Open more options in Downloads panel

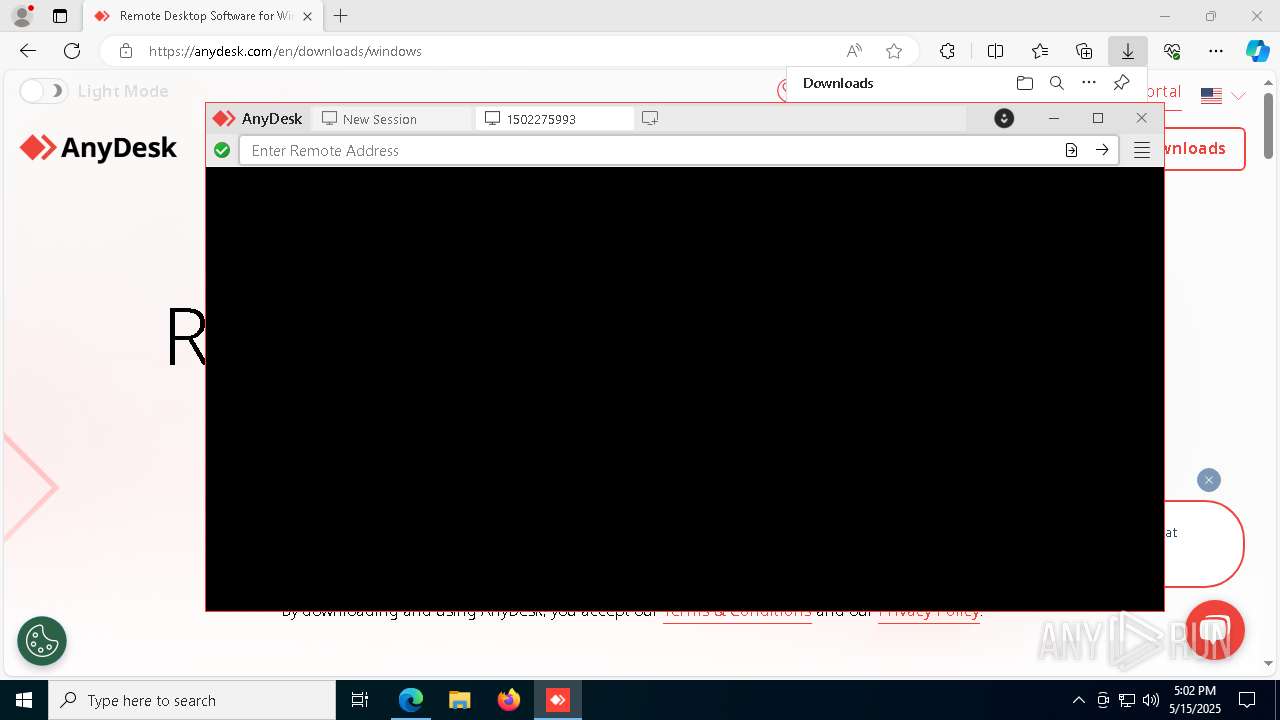tap(1089, 83)
